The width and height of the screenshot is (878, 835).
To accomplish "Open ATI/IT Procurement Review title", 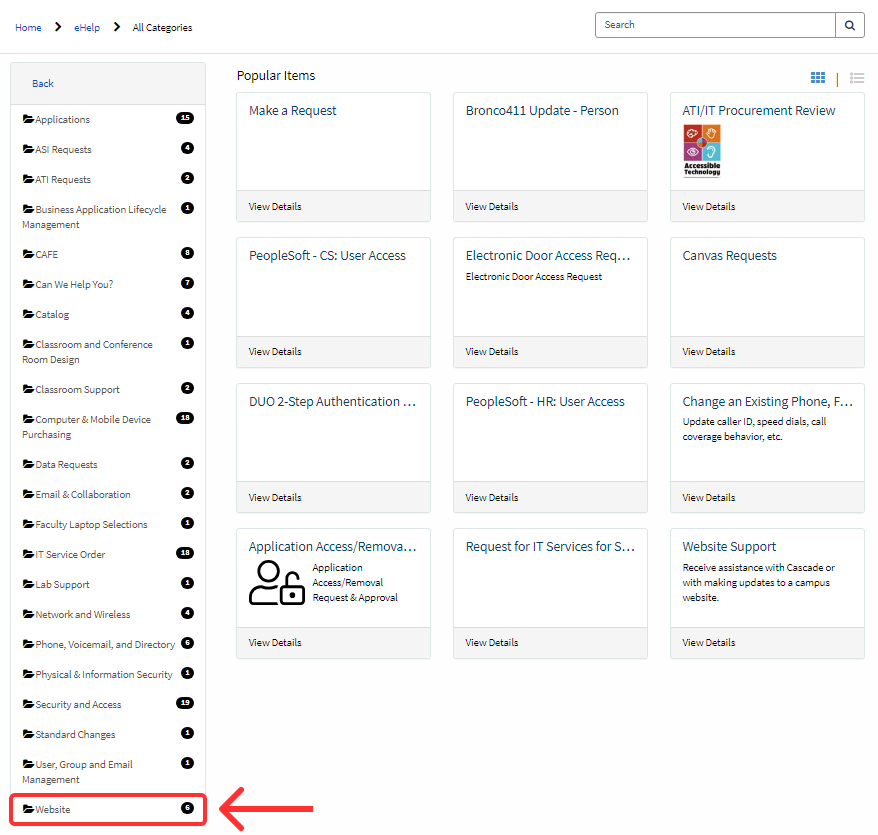I will pos(759,111).
